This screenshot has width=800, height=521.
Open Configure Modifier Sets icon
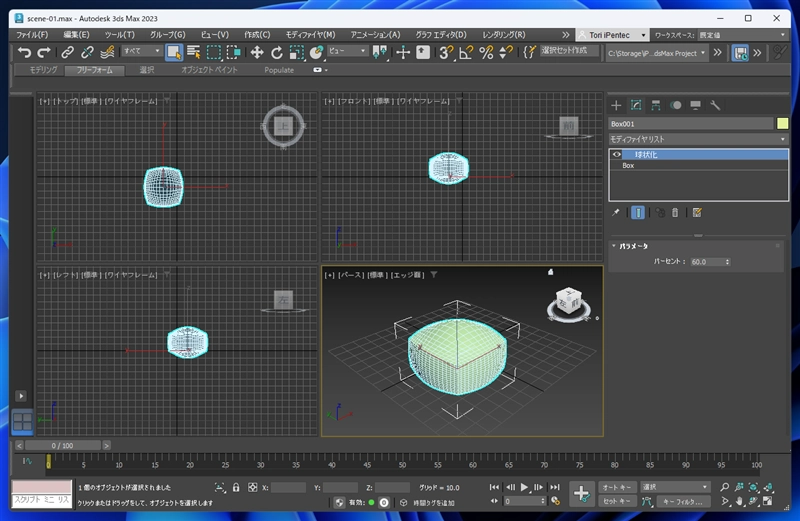(x=697, y=213)
